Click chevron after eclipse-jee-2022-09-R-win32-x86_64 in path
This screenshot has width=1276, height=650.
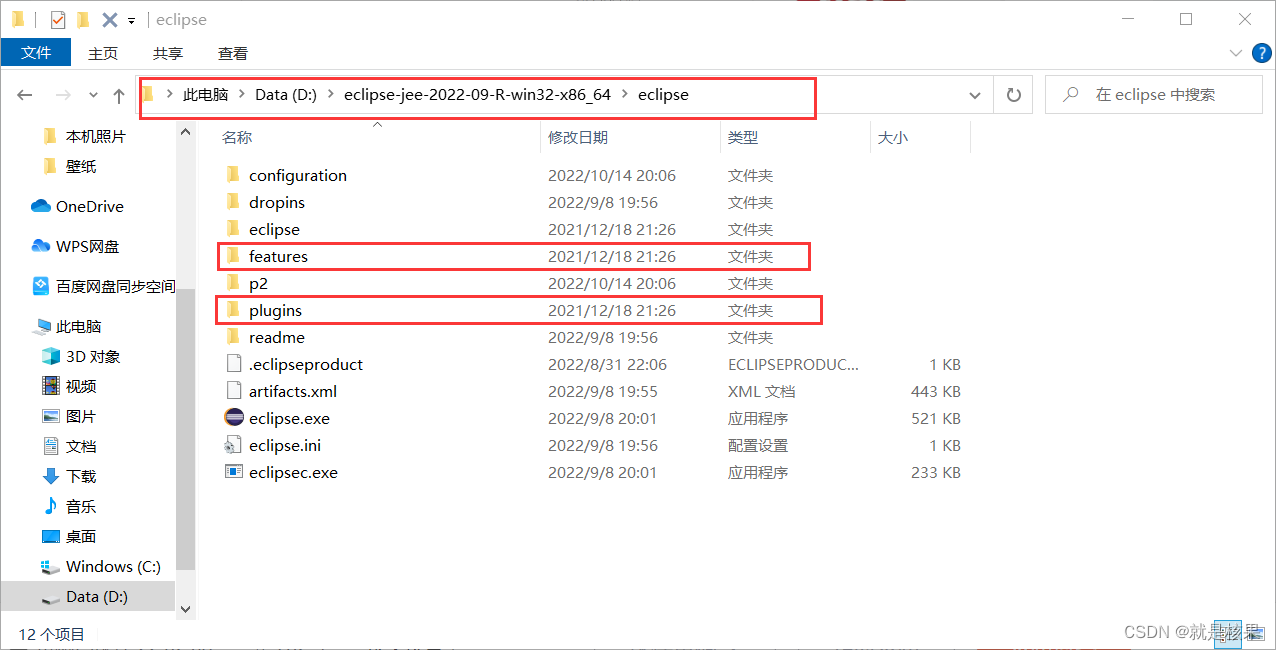tap(624, 95)
